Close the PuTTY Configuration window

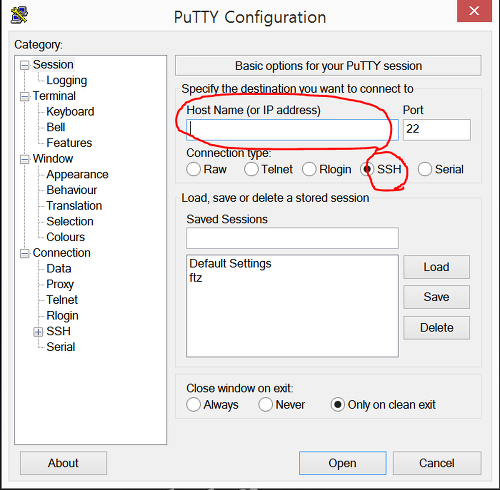click(474, 11)
